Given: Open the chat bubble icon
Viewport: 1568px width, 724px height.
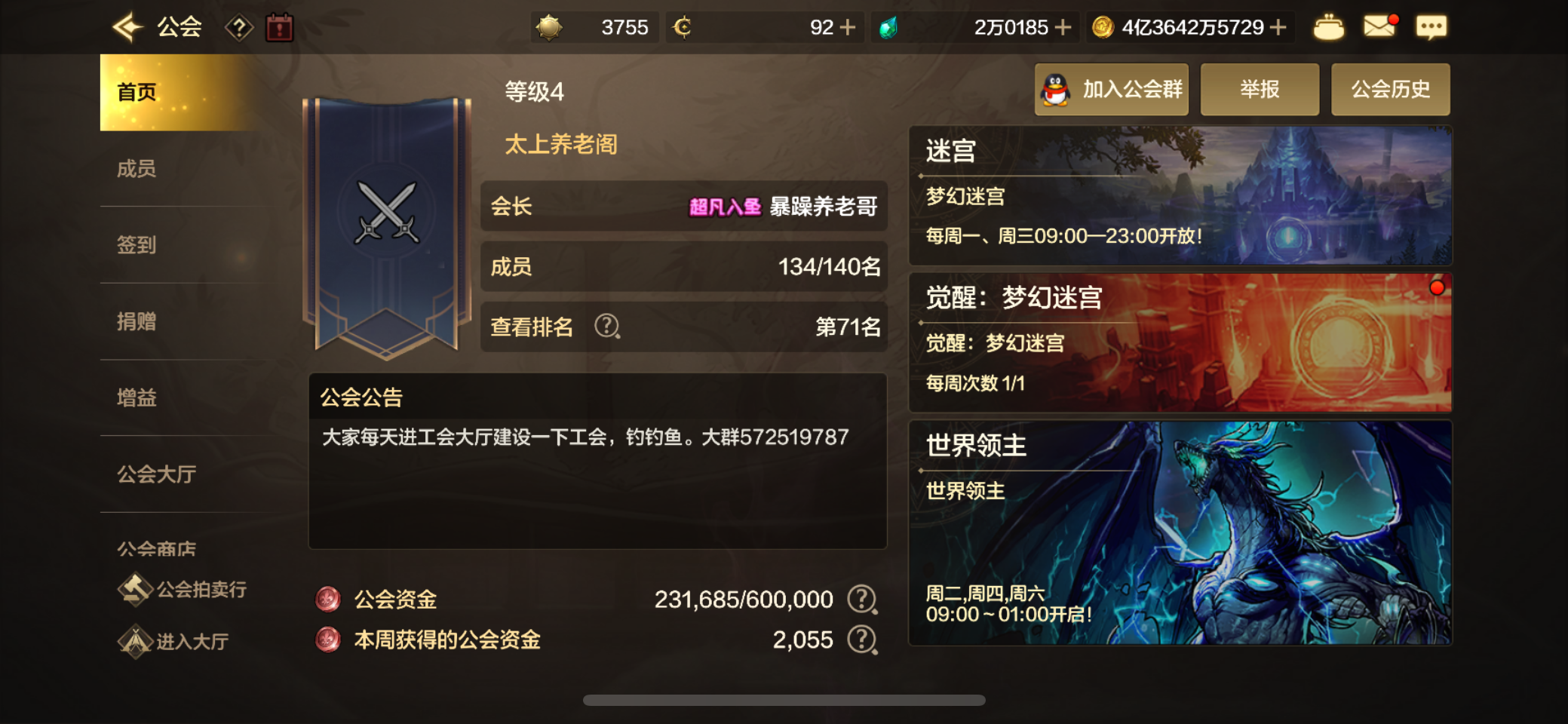Looking at the screenshot, I should [1431, 28].
